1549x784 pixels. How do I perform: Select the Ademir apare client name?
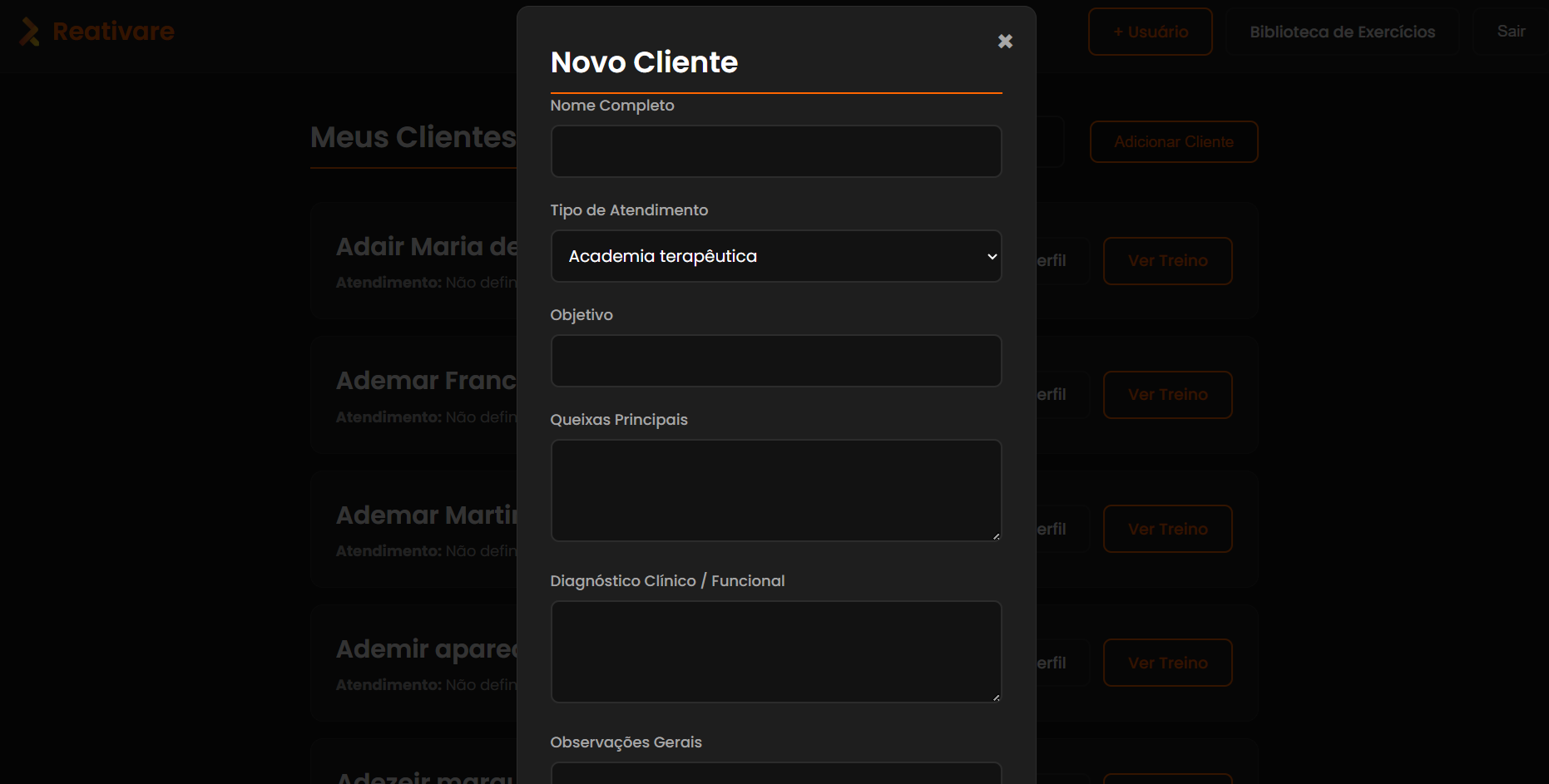426,649
